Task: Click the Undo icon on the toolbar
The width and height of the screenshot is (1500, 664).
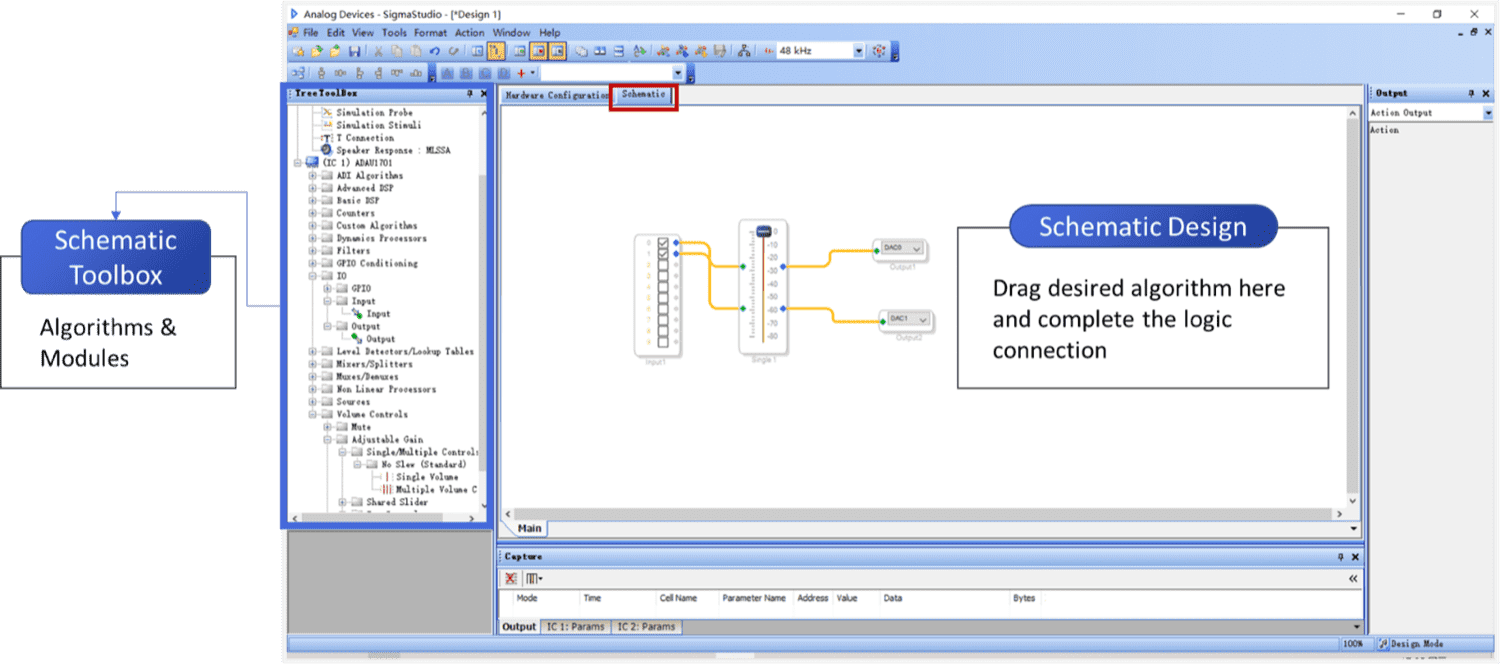Action: (434, 51)
